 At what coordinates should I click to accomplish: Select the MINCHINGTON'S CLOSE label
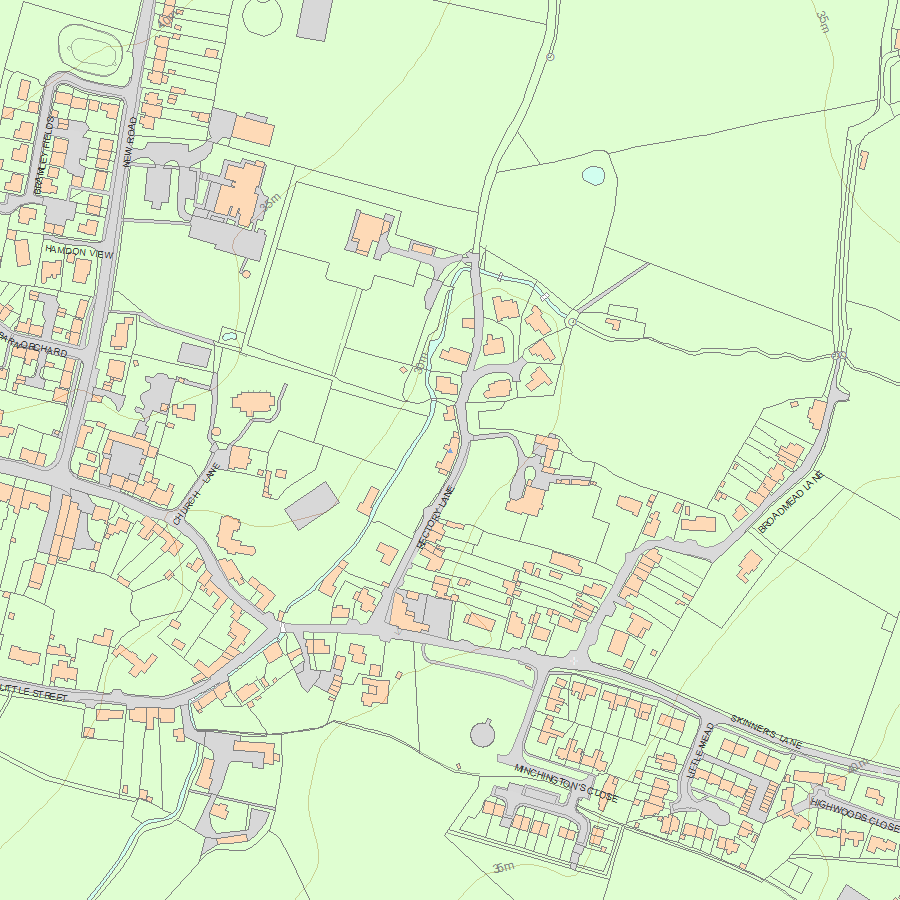(x=565, y=783)
